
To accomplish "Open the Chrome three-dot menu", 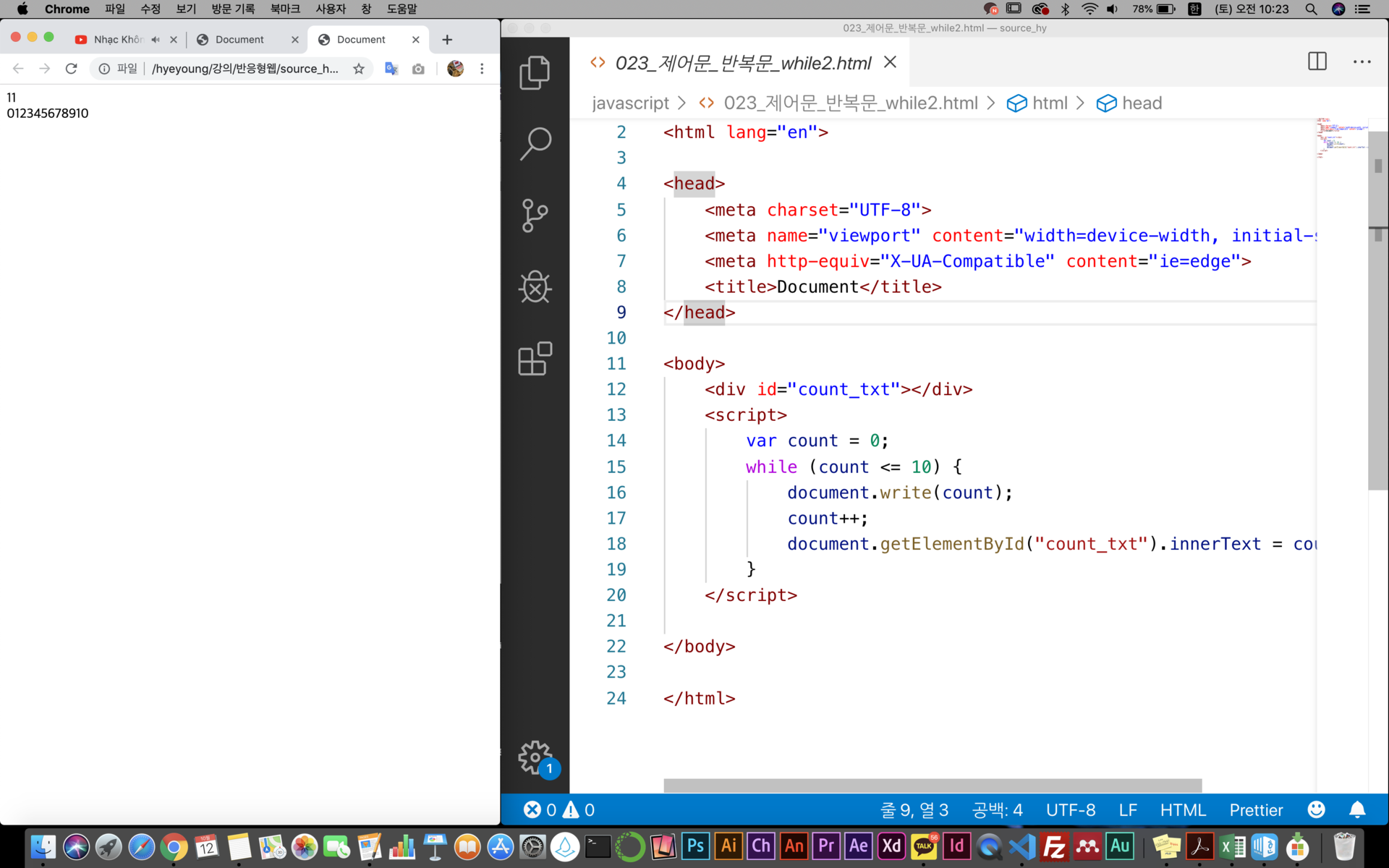I will point(482,69).
